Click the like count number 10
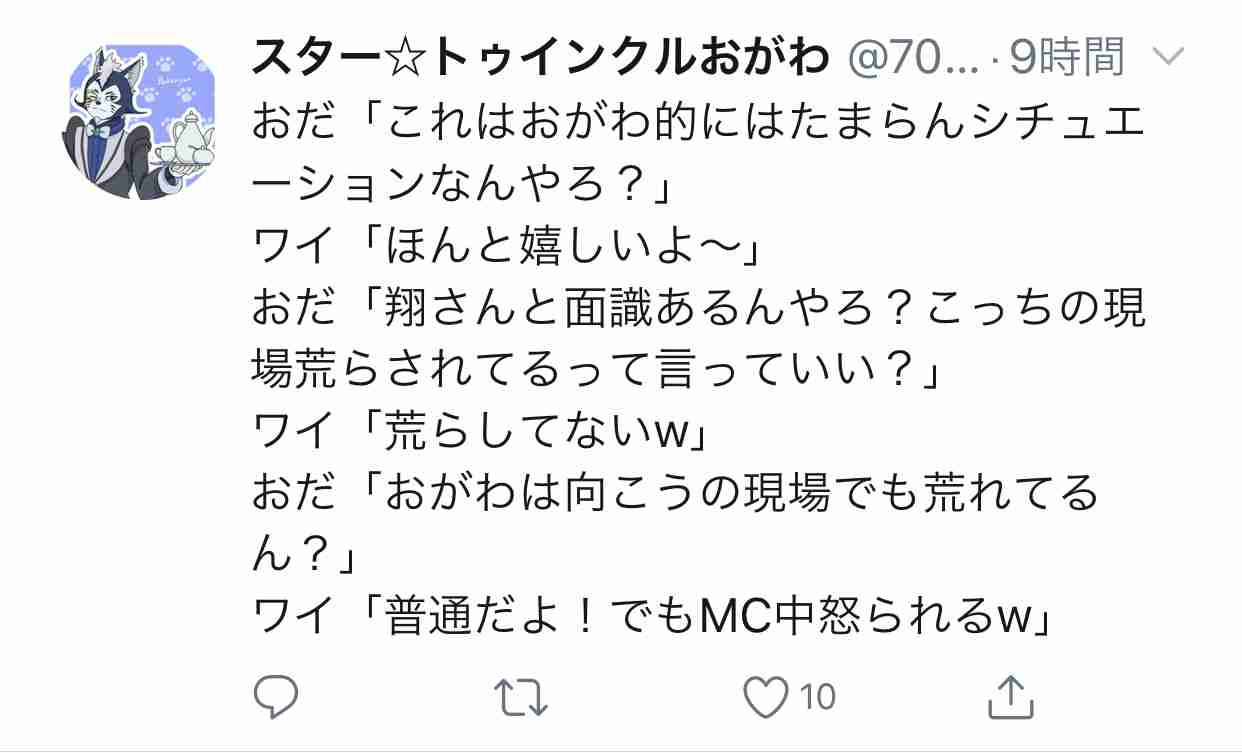1242x753 pixels. (x=818, y=697)
